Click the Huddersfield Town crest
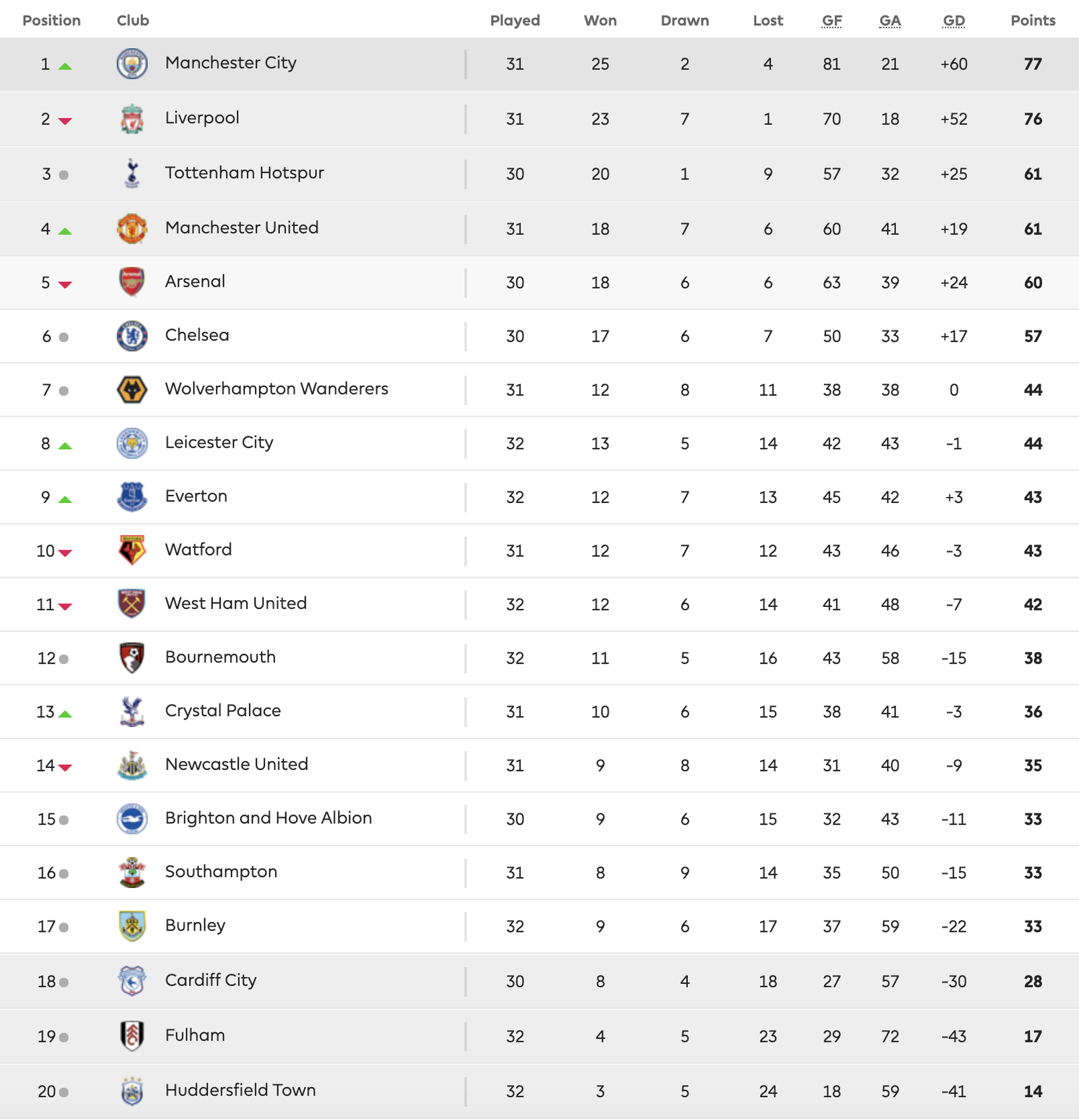The height and width of the screenshot is (1120, 1079). [x=132, y=1091]
